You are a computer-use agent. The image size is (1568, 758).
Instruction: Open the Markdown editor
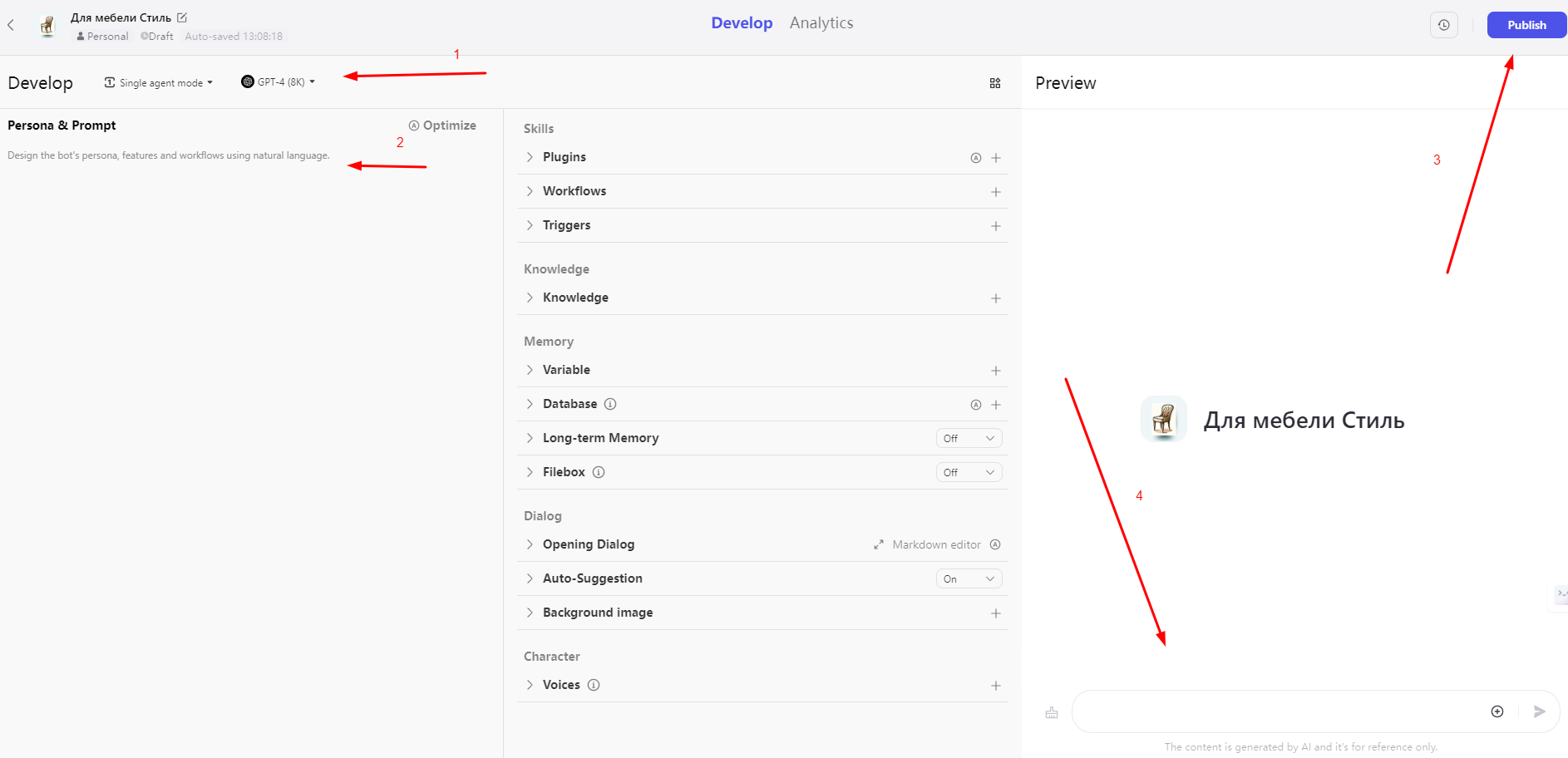927,544
